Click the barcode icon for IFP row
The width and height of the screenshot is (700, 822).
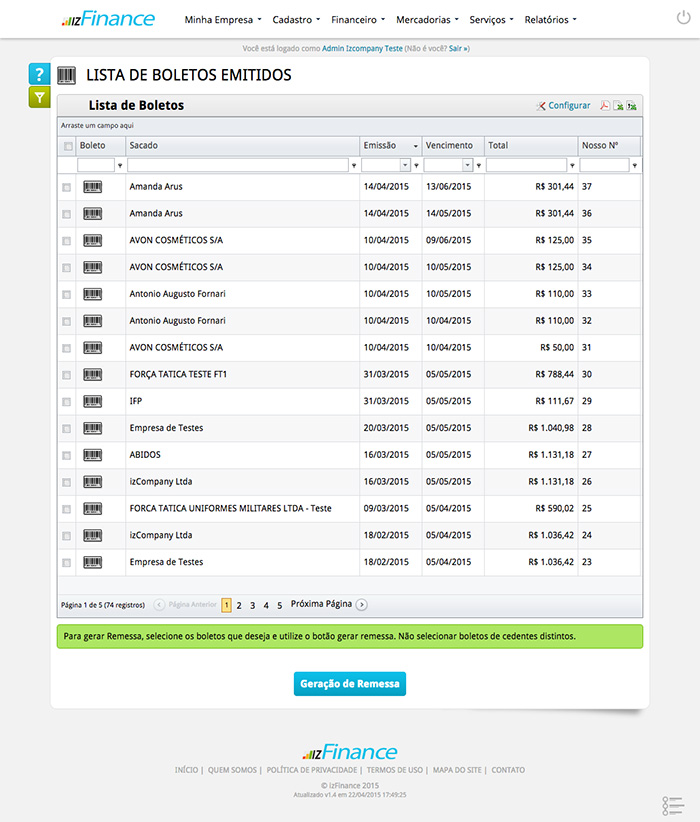(x=92, y=401)
